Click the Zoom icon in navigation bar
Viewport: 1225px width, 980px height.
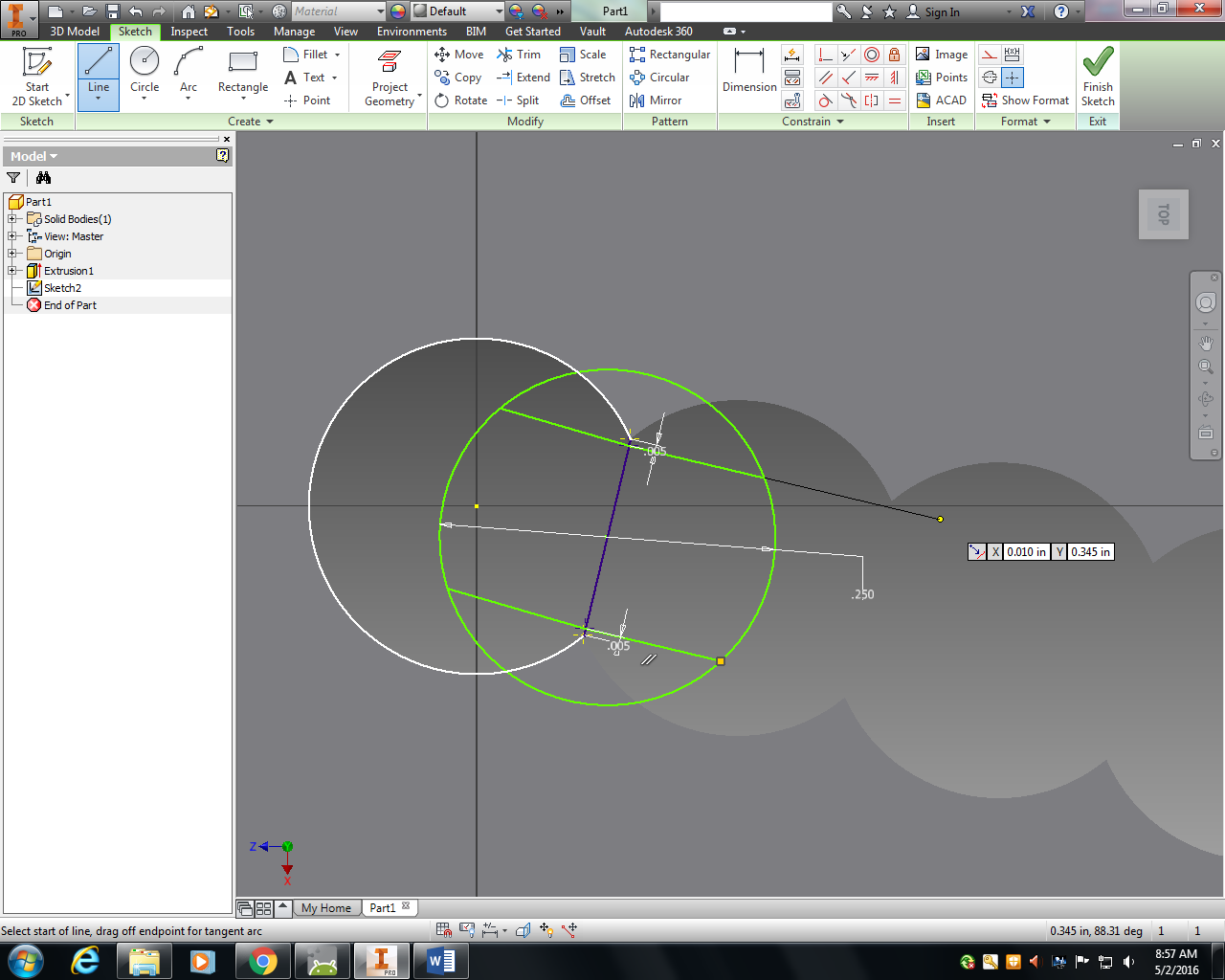(1206, 367)
